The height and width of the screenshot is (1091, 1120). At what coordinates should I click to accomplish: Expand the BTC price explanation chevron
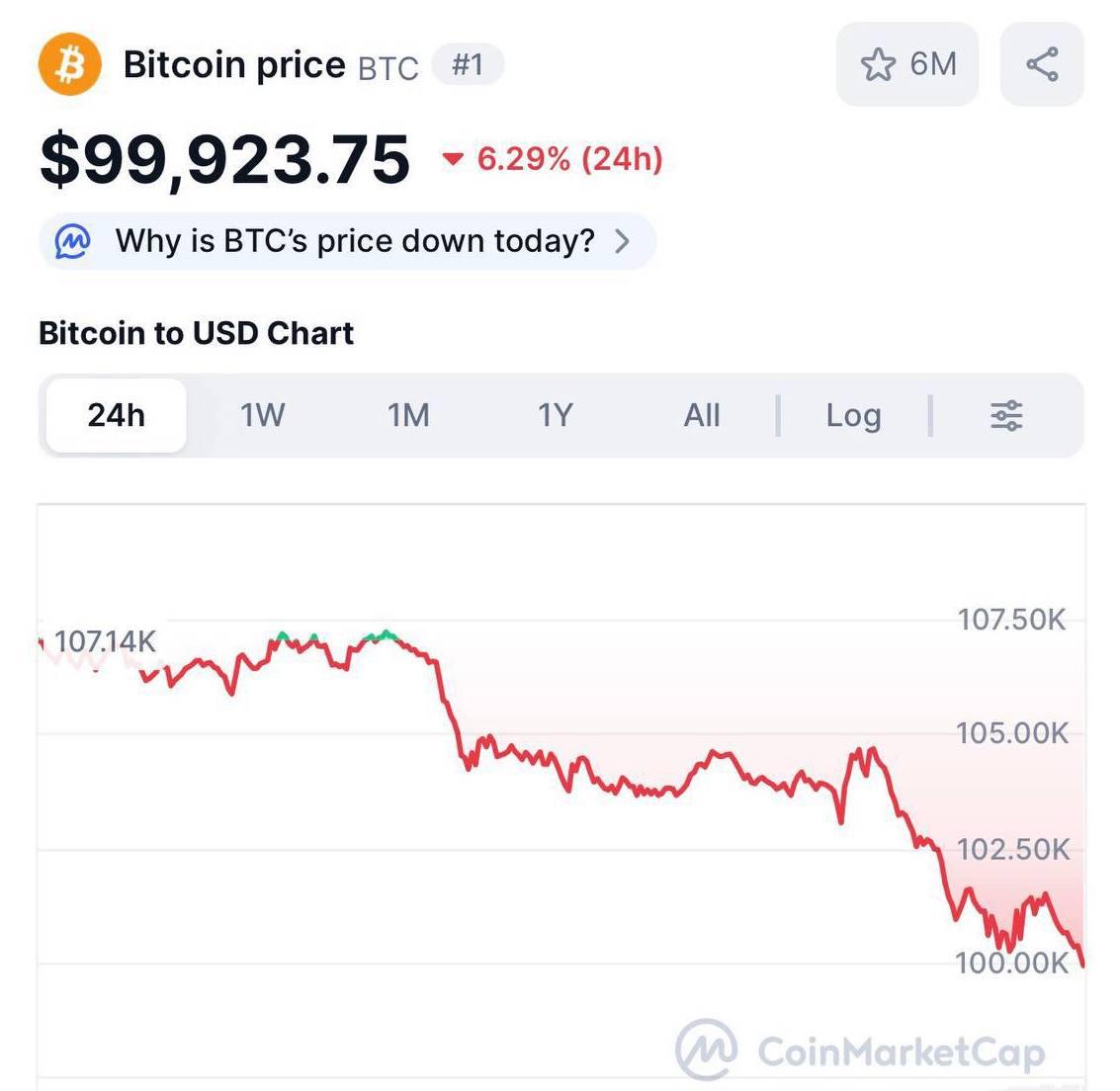(623, 239)
